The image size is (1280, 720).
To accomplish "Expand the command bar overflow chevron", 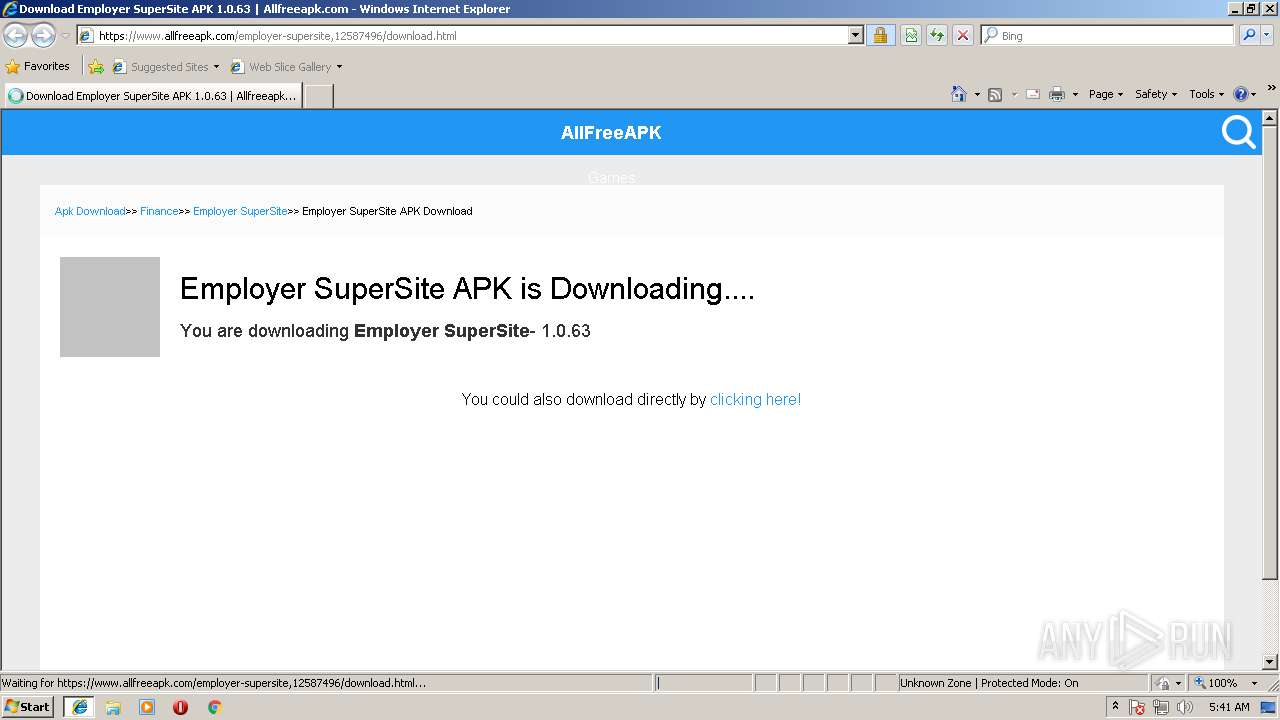I will [1272, 88].
